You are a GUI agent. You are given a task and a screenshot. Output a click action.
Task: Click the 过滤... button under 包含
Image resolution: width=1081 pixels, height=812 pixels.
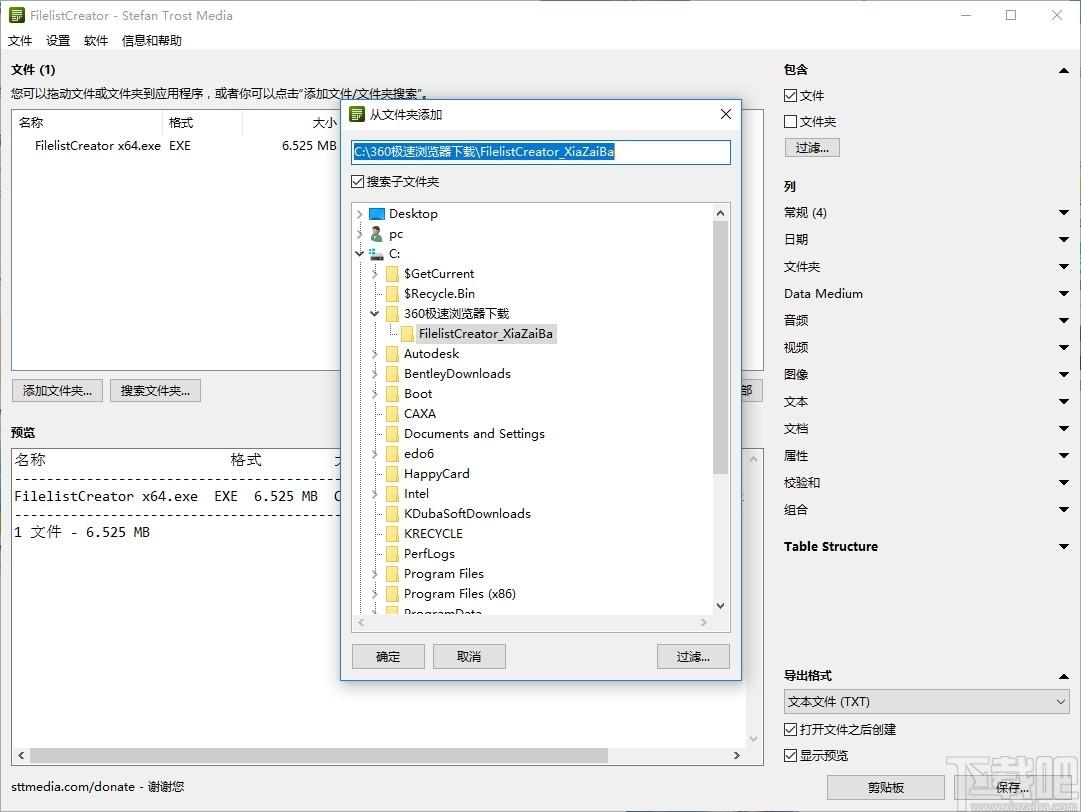pos(811,148)
